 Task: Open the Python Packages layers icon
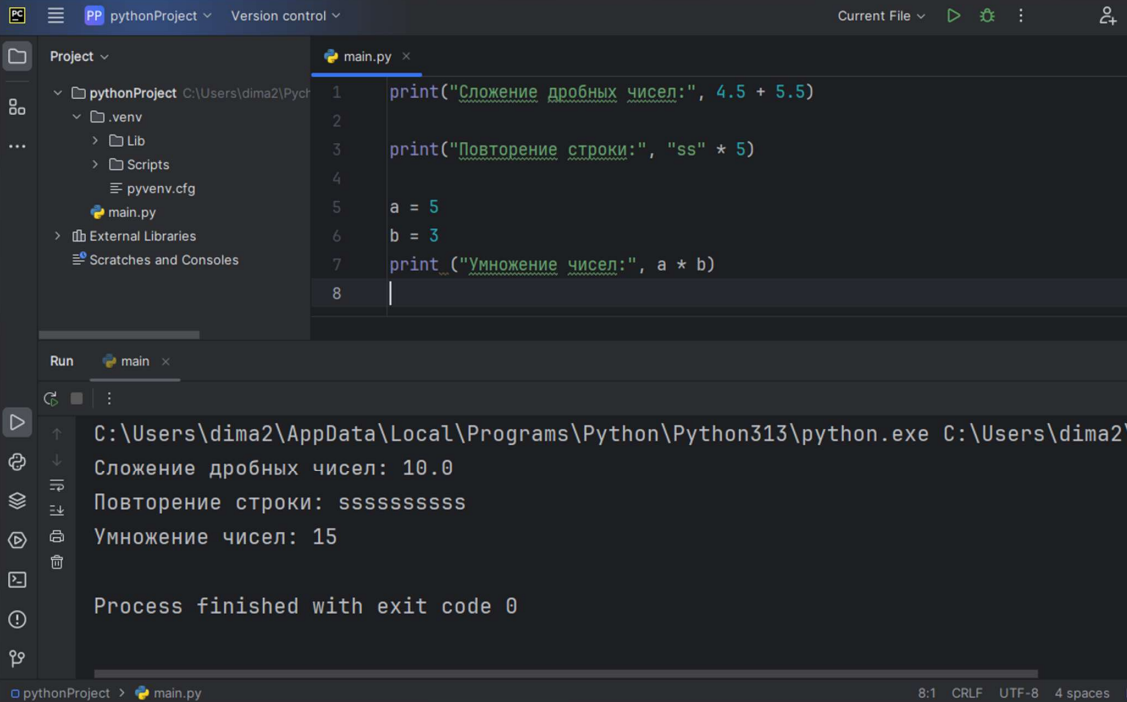[17, 501]
